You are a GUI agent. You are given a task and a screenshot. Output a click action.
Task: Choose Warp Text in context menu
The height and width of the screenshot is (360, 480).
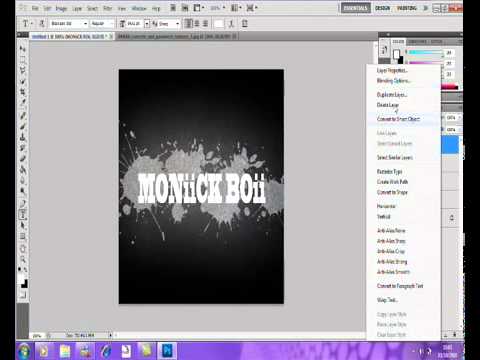(x=387, y=300)
